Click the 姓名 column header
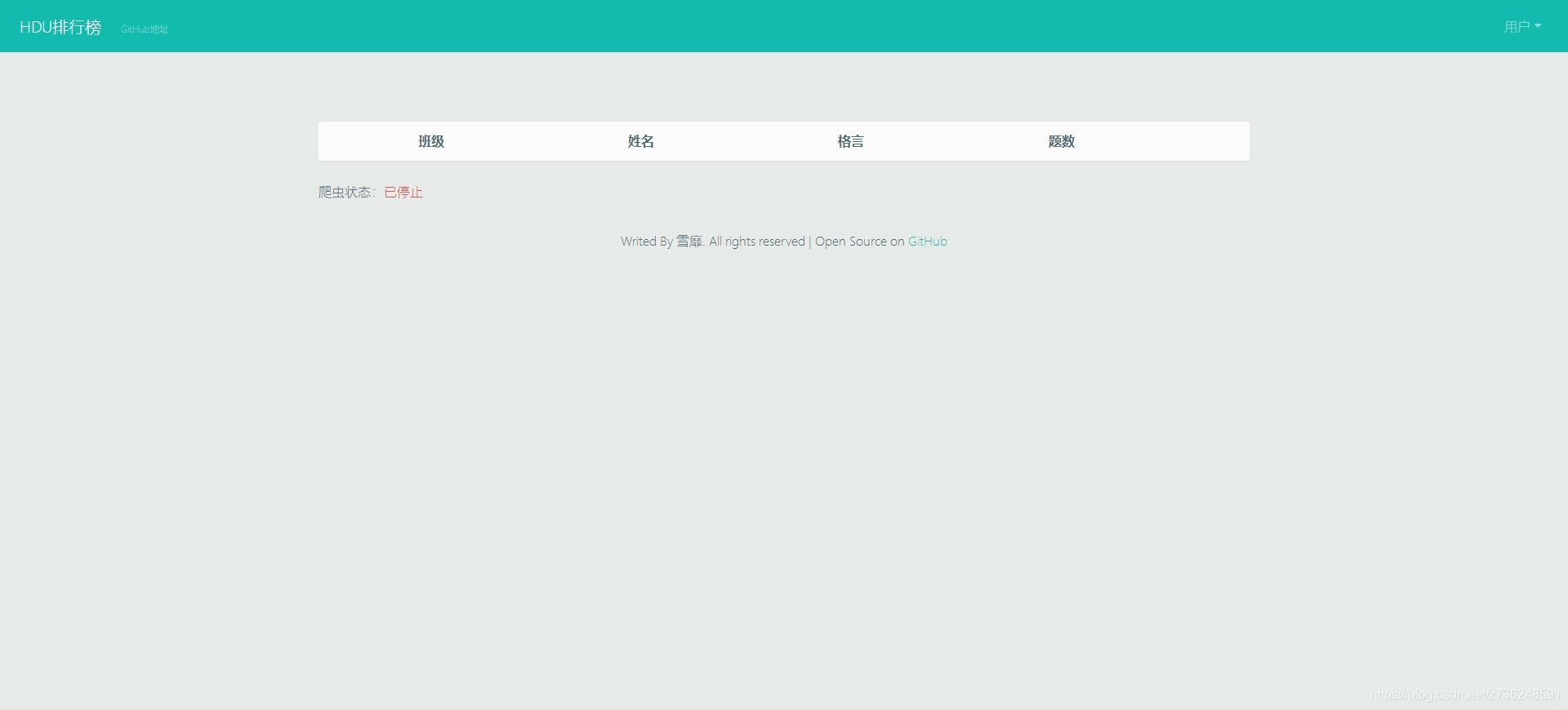 [641, 141]
